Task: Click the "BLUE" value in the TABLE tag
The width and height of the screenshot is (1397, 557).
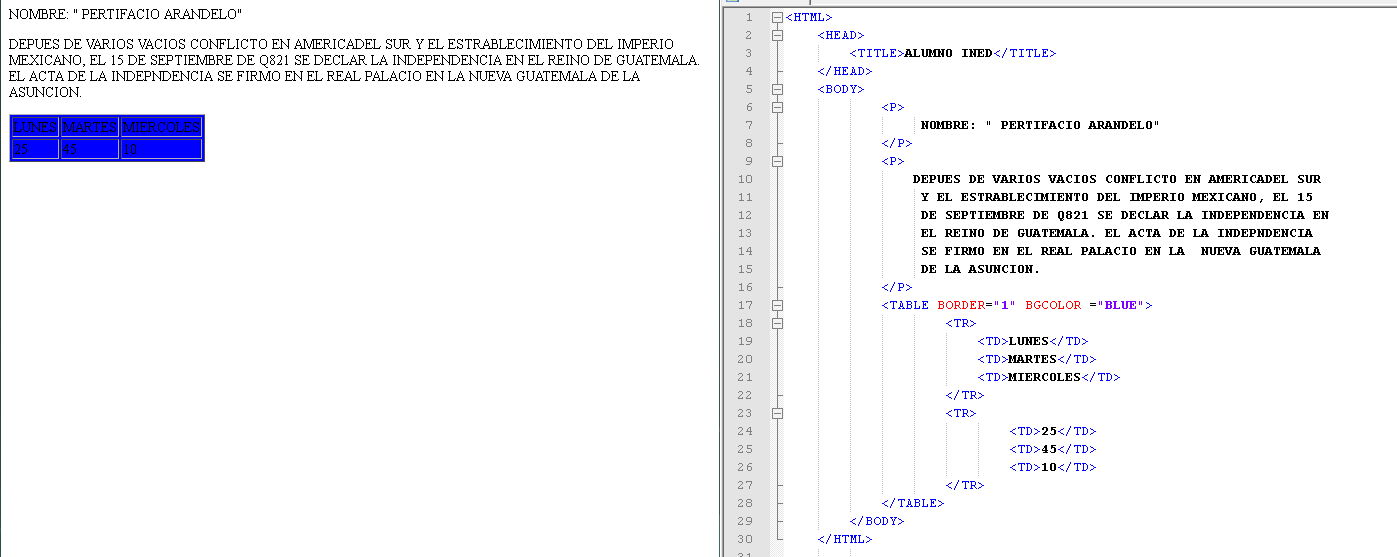Action: 1120,305
